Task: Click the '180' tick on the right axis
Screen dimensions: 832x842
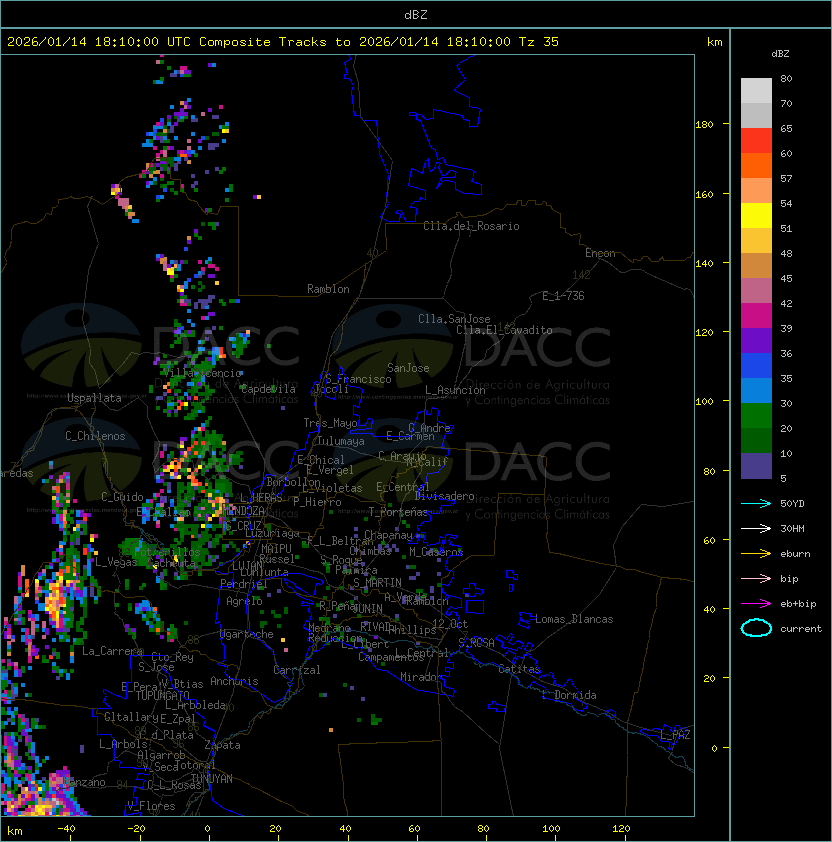Action: (704, 125)
